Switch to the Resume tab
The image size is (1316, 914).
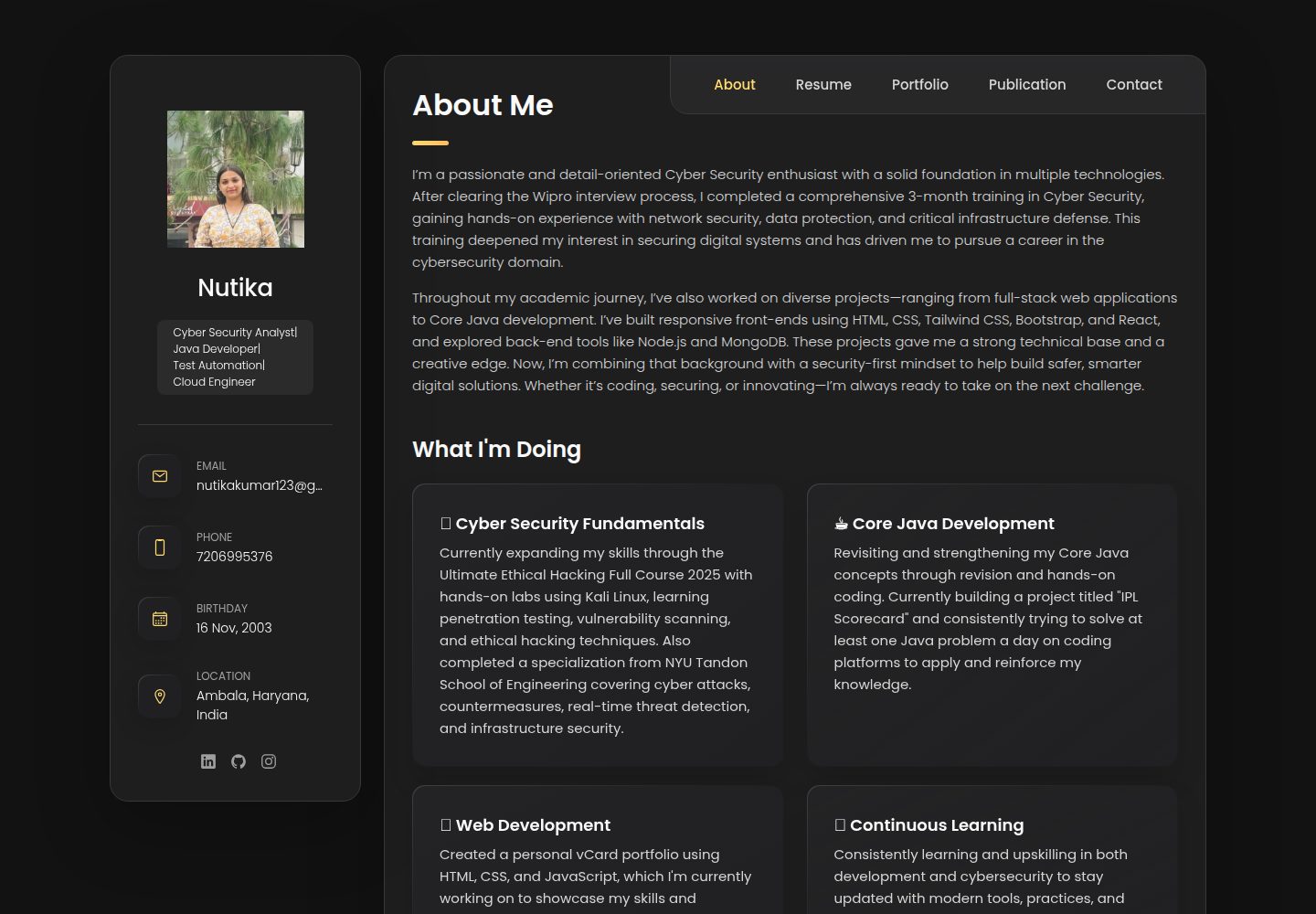pyautogui.click(x=823, y=85)
